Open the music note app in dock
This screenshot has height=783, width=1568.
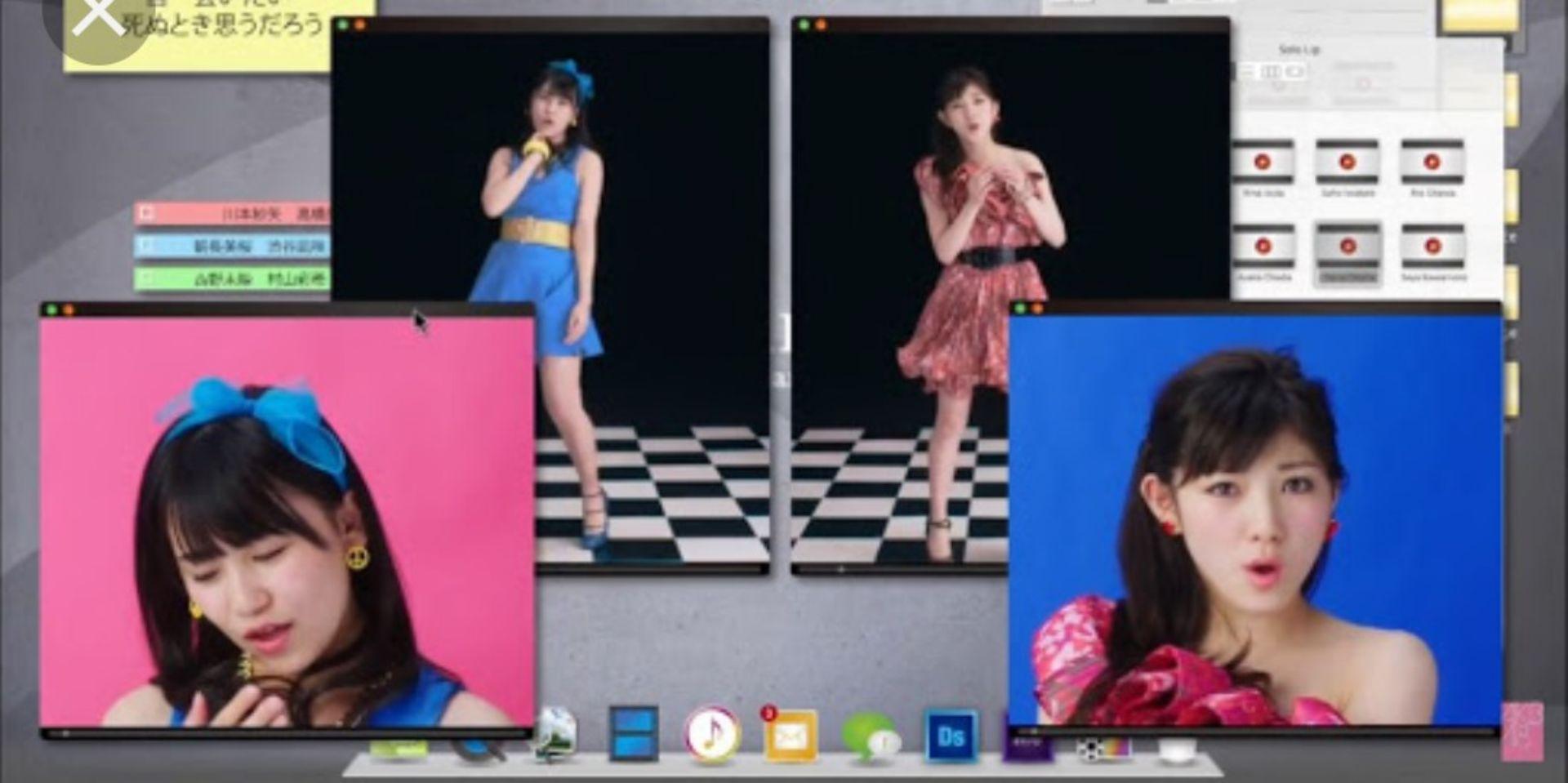pos(712,735)
